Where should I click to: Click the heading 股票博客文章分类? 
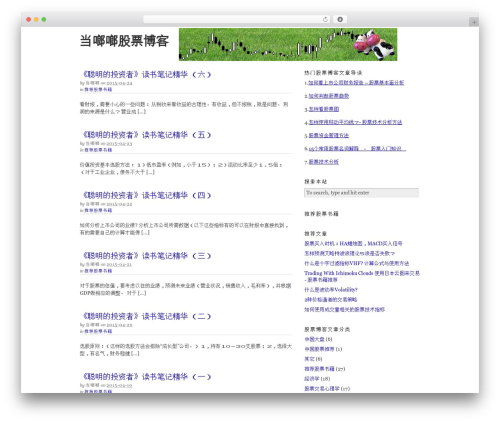(x=327, y=329)
